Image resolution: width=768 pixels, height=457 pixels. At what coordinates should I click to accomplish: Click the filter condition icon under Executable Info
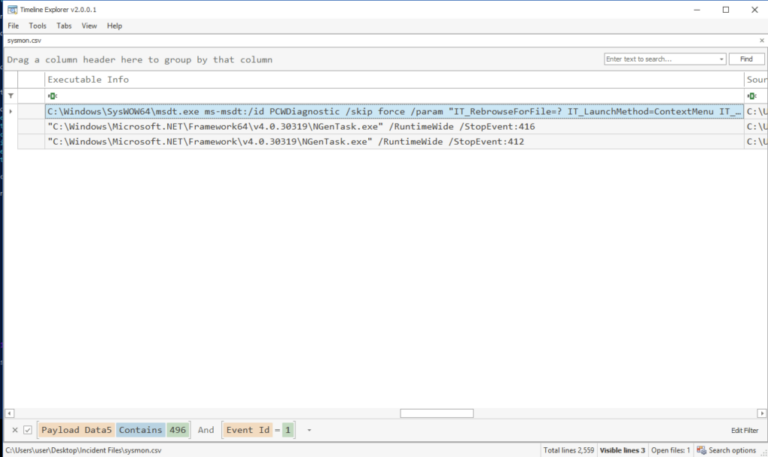click(x=52, y=96)
